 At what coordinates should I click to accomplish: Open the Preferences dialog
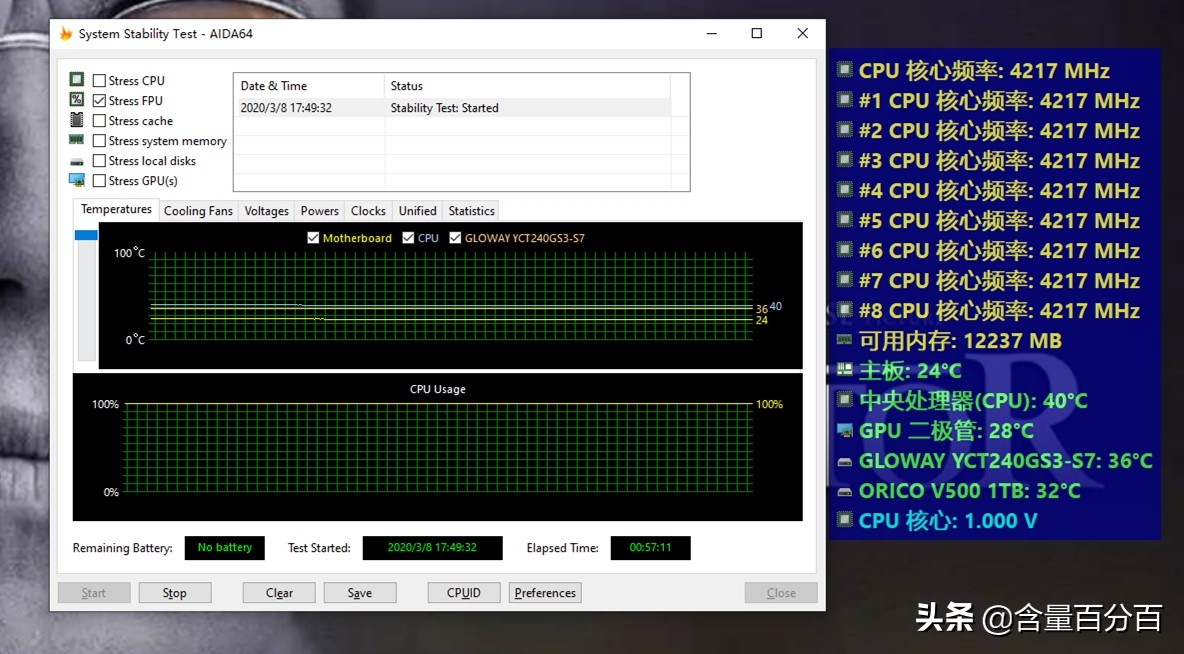tap(544, 592)
